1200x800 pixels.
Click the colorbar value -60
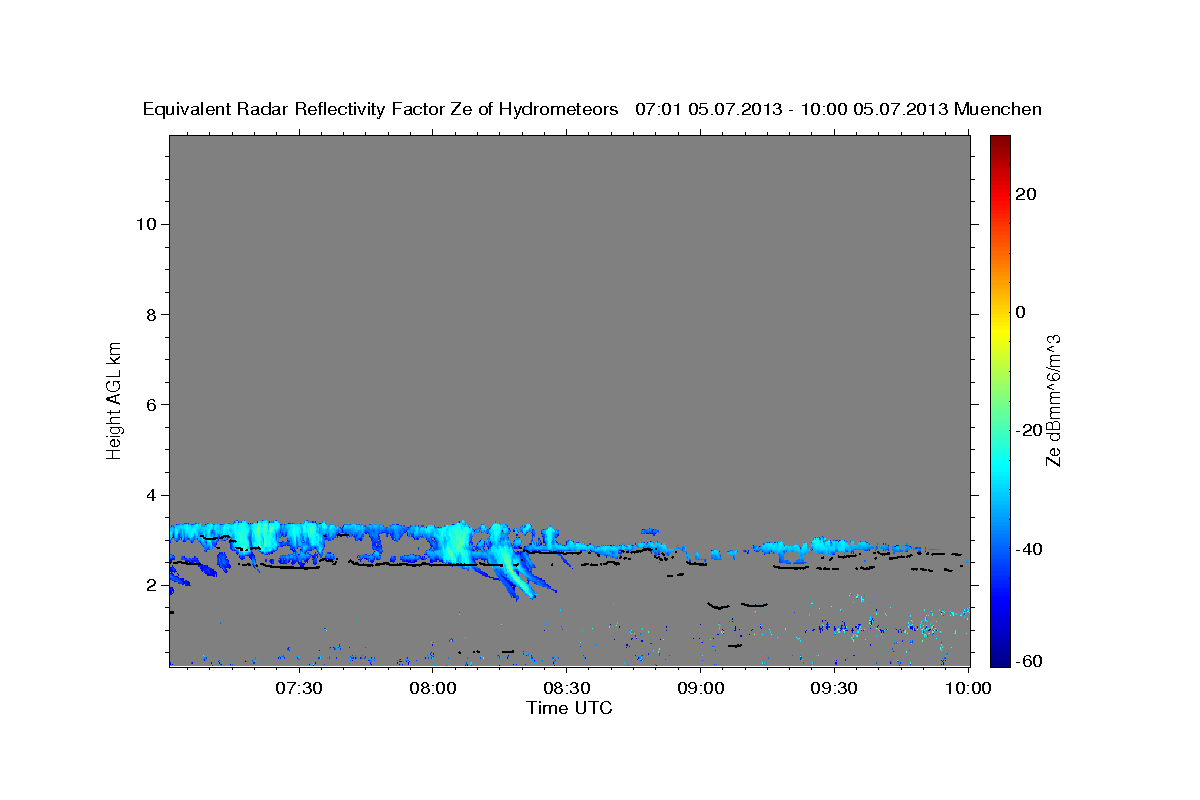(x=1029, y=660)
